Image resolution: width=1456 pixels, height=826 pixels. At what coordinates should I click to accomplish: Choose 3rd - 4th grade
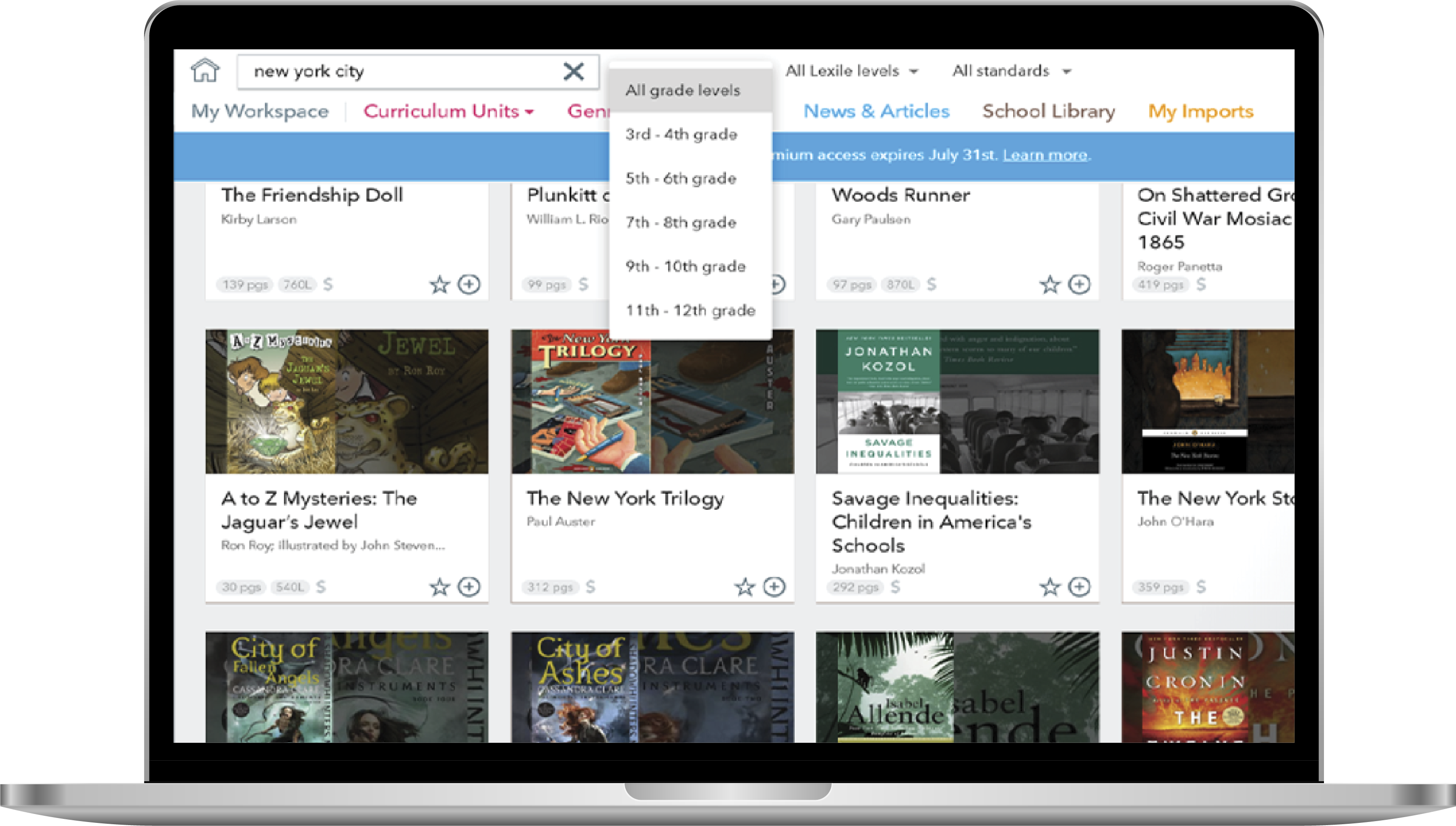pos(690,135)
